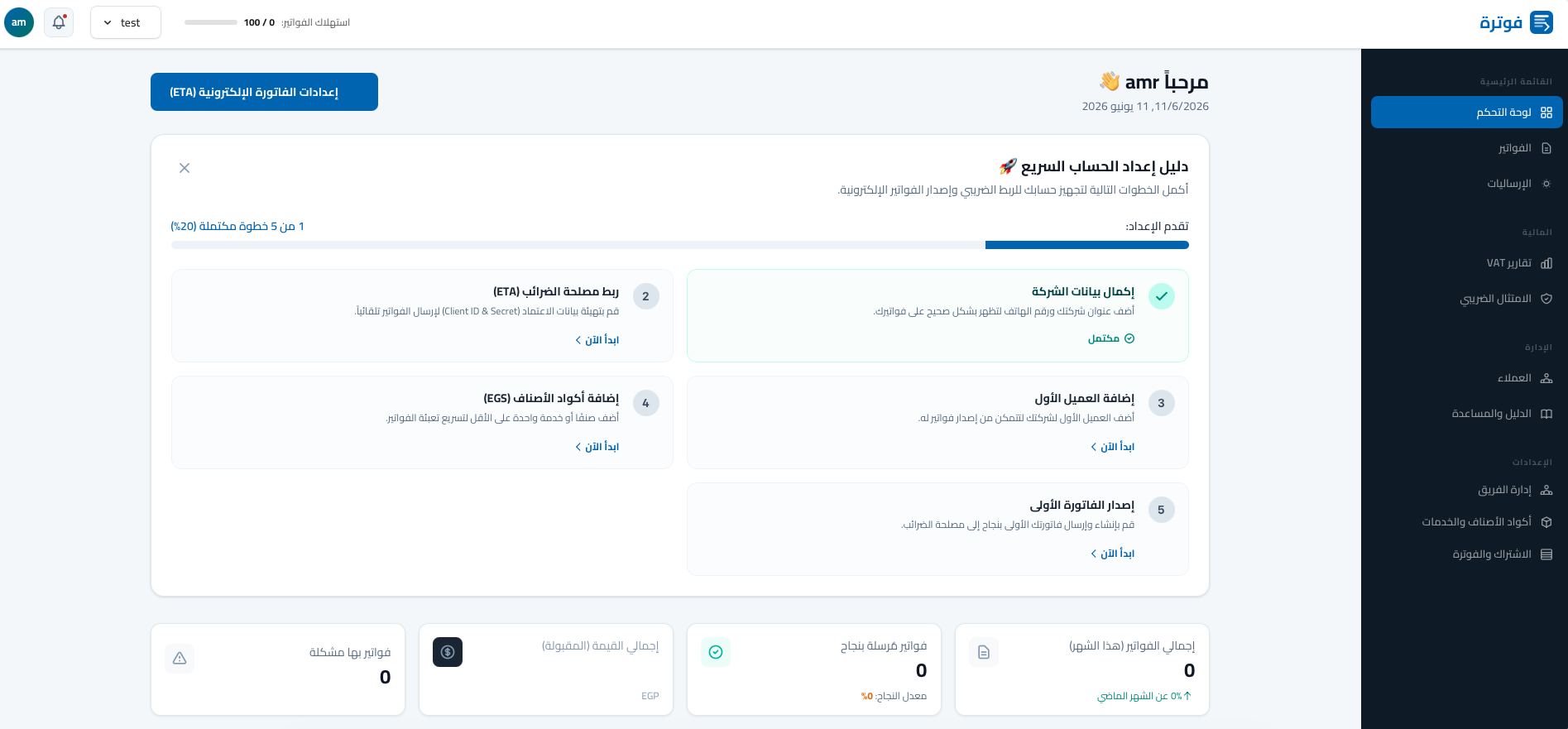Click the setup progress bar
The image size is (1568, 729).
680,245
